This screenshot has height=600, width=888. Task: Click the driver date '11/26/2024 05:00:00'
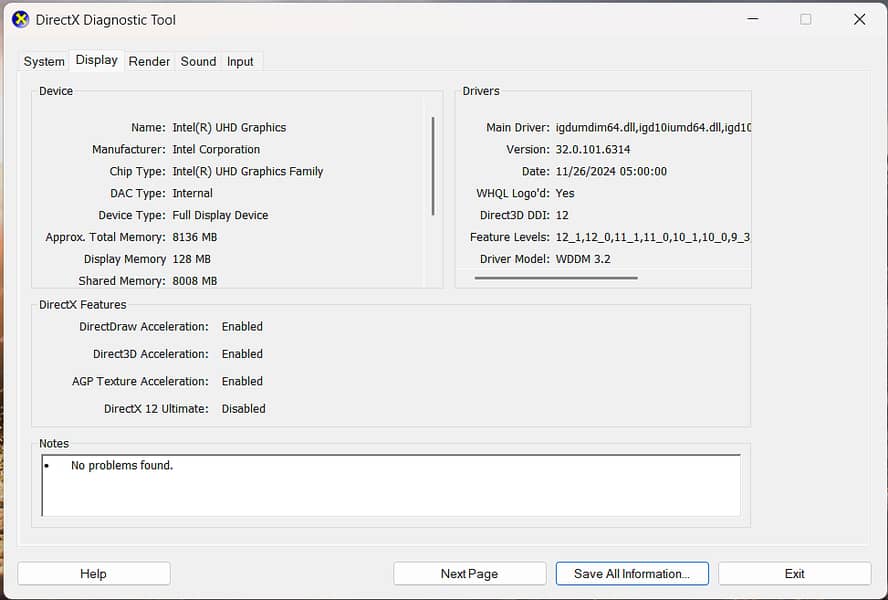(611, 171)
